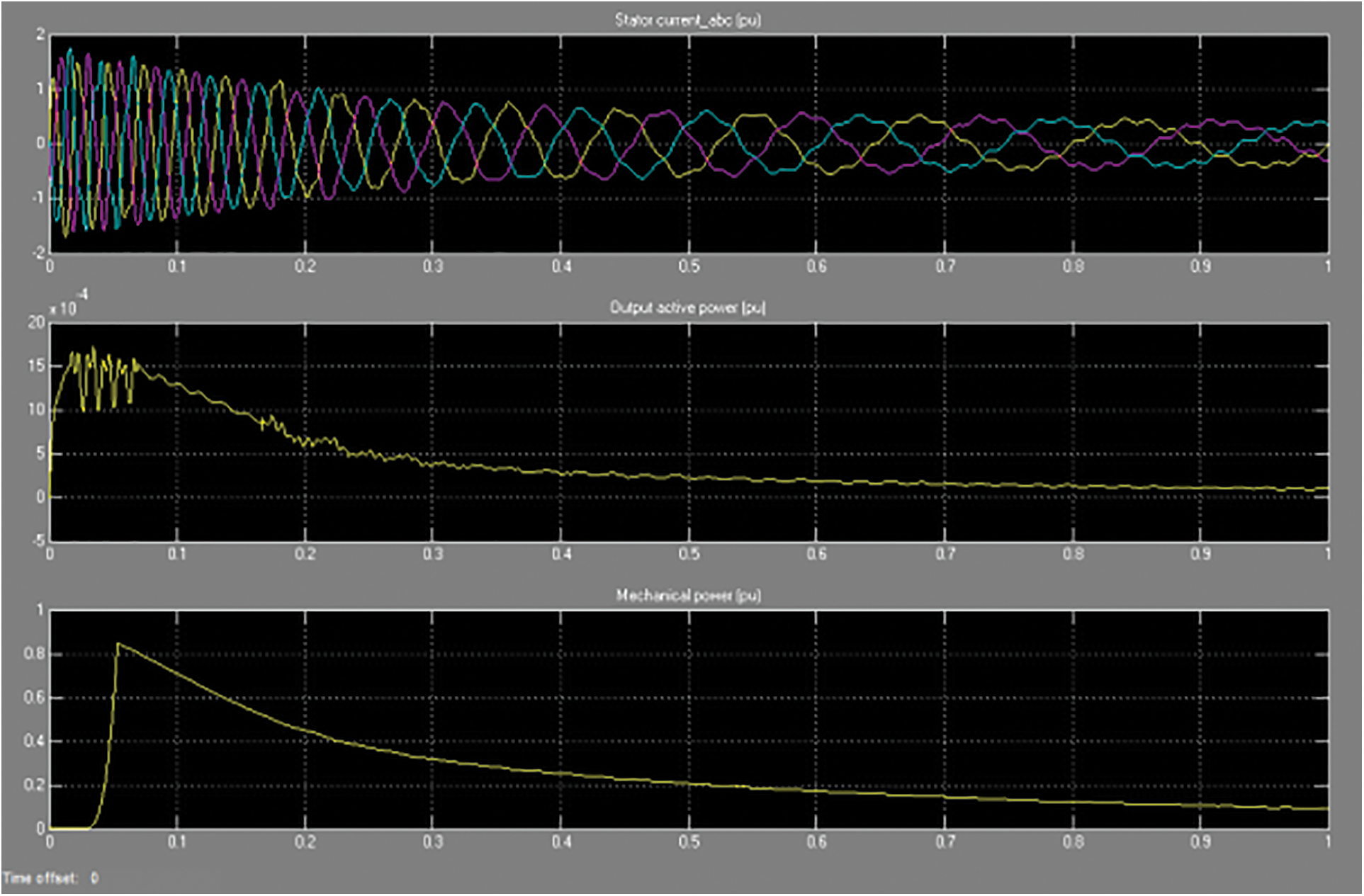This screenshot has width=1364, height=896.
Task: Click the mechanical power curve peak
Action: pyautogui.click(x=118, y=644)
